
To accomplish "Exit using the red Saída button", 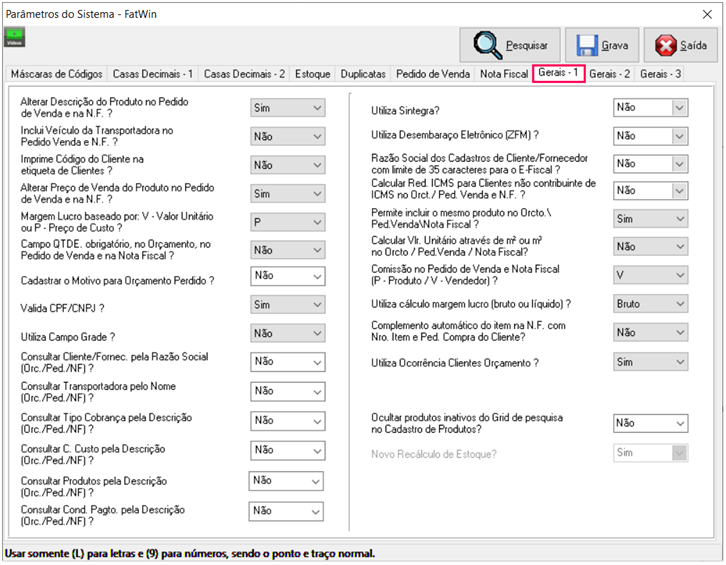I will click(680, 46).
